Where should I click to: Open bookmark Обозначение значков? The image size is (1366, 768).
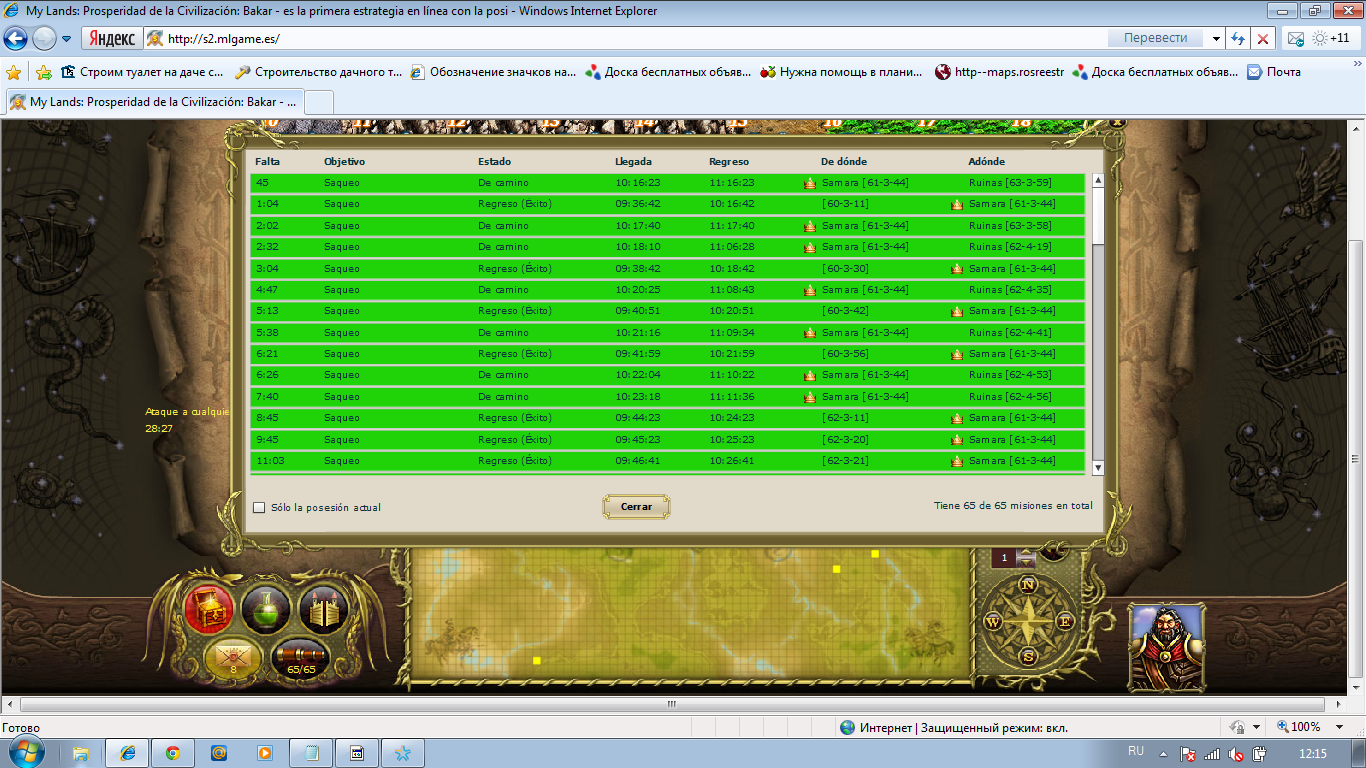pyautogui.click(x=493, y=72)
